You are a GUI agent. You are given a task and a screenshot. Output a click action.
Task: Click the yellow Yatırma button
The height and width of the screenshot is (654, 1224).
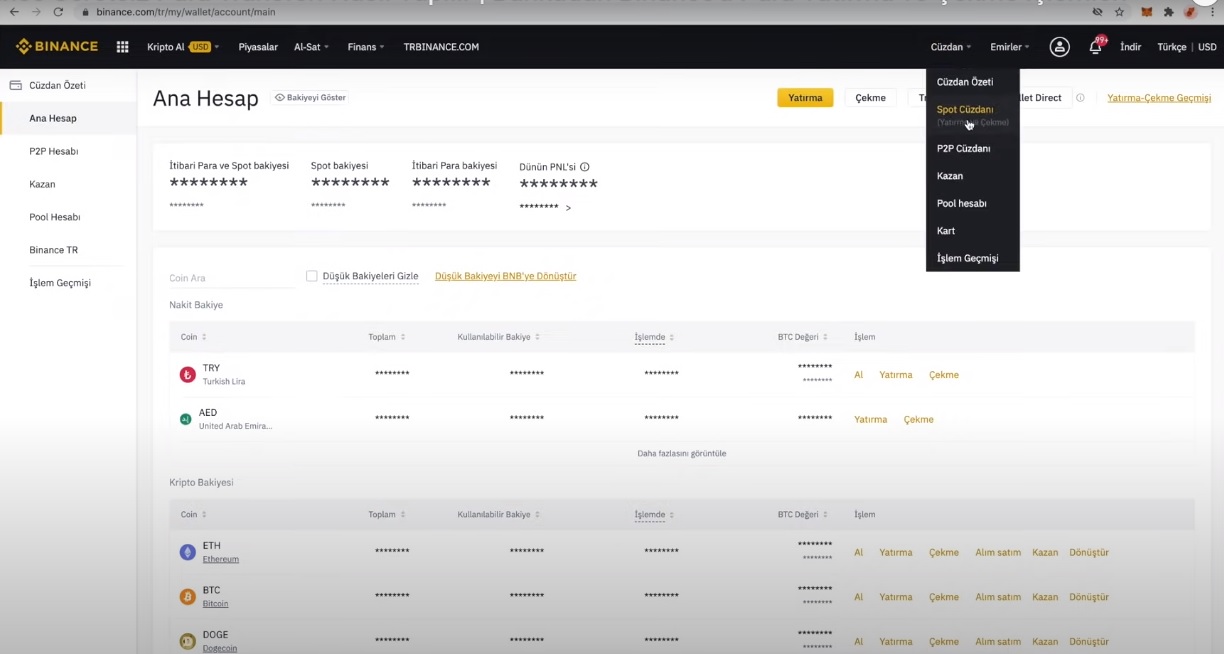(805, 98)
